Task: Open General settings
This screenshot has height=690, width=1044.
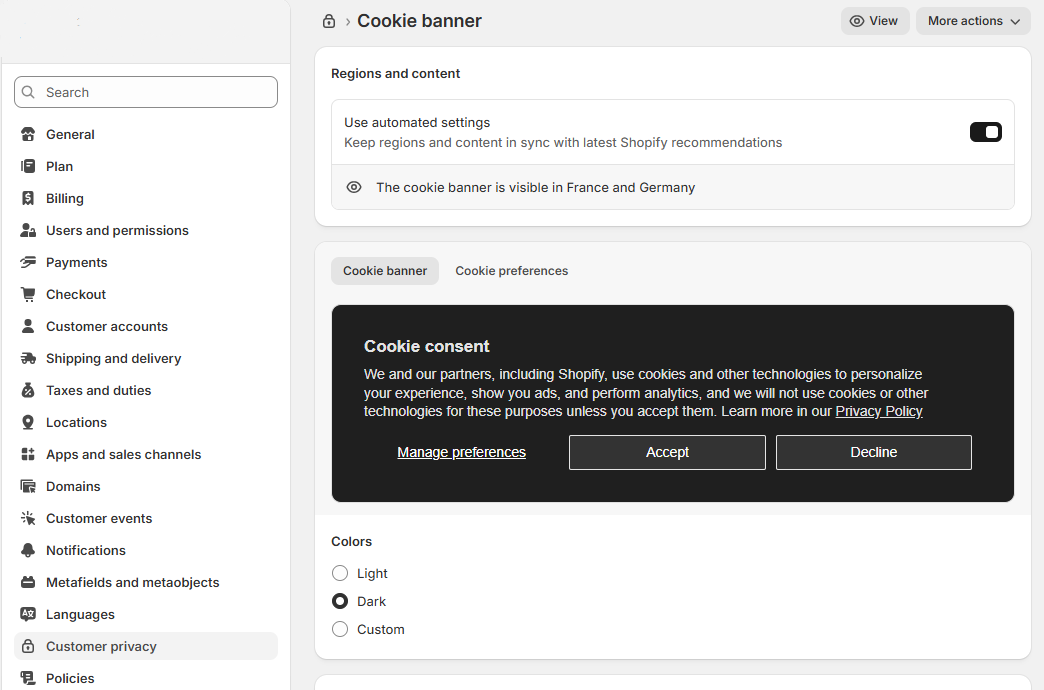Action: point(146,135)
